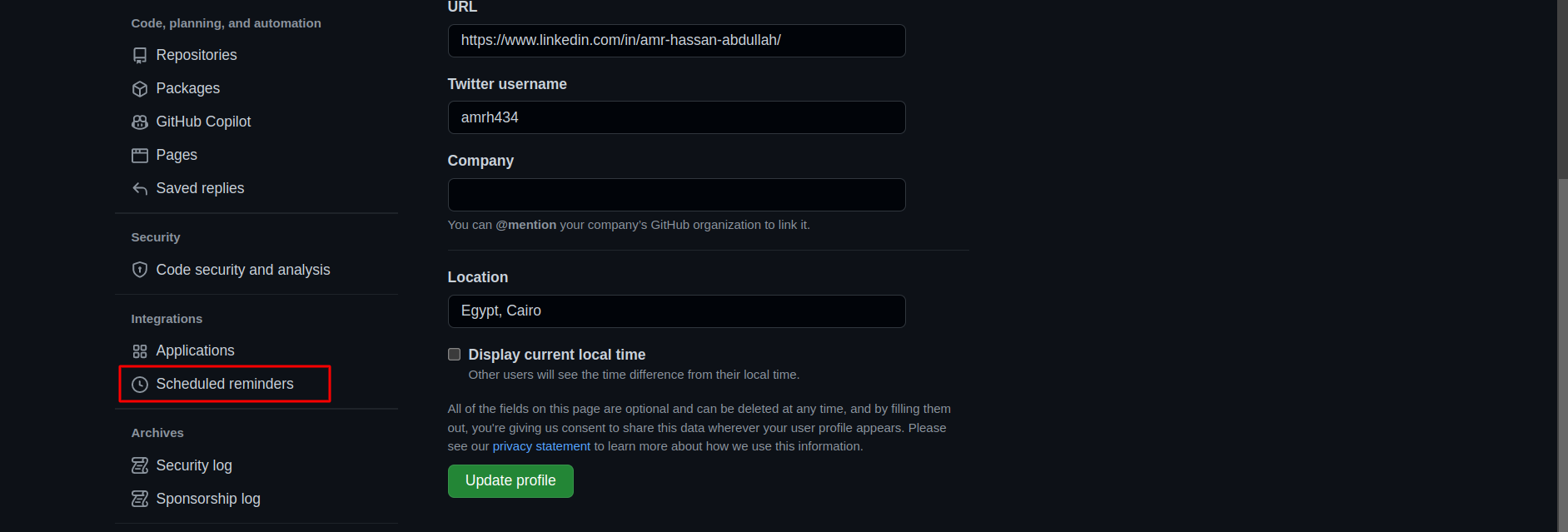Open Scheduled reminders settings
Screen dimensions: 1568x532
pos(225,384)
